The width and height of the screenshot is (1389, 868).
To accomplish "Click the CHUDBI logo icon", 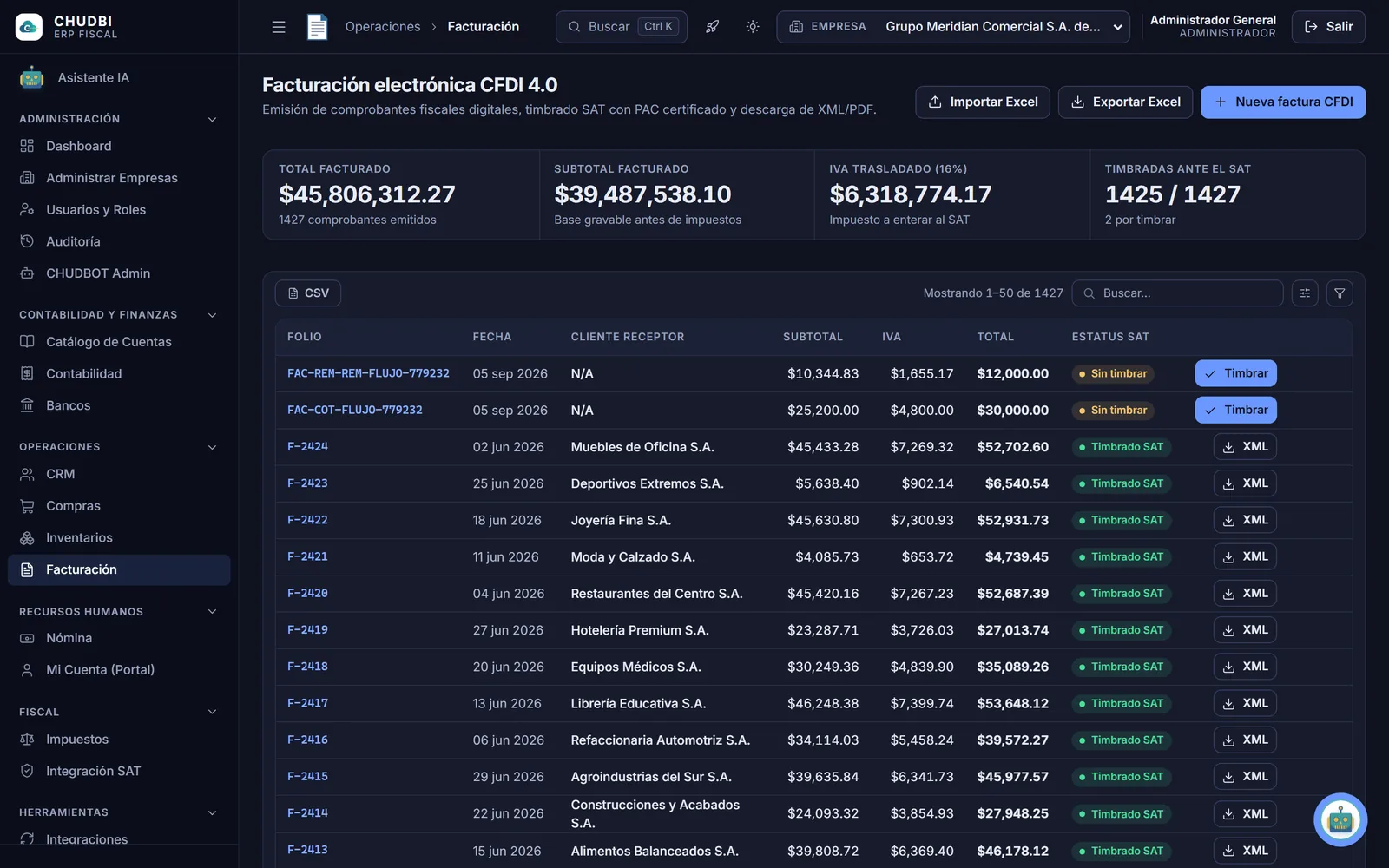I will [29, 27].
